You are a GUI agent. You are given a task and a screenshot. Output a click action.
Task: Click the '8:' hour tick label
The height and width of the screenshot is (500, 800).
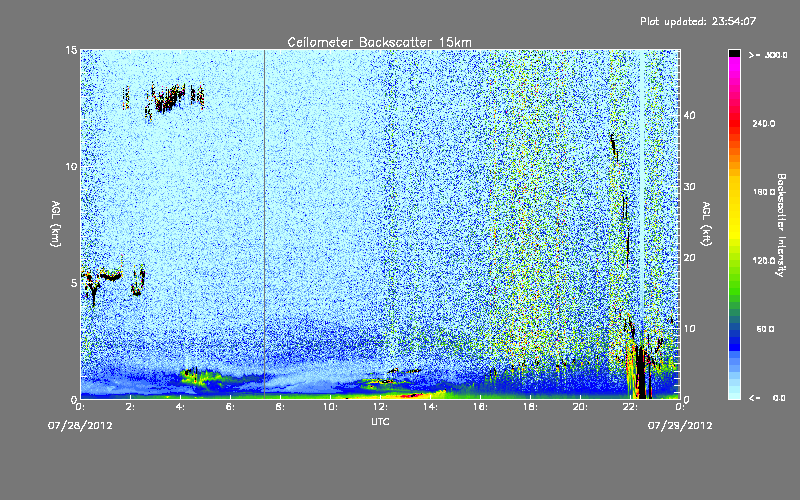point(281,407)
